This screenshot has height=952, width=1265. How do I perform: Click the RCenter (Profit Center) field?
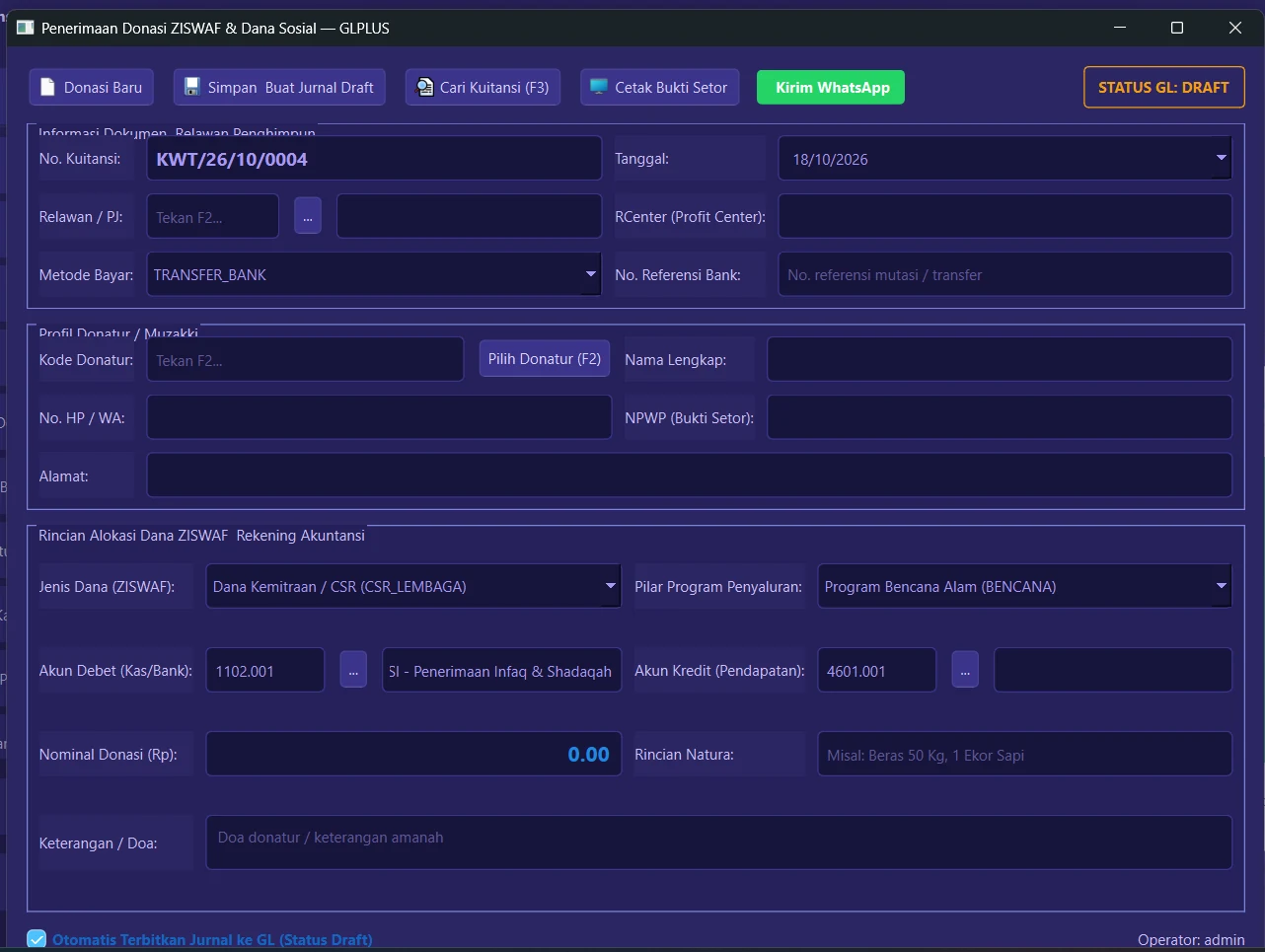point(1005,216)
